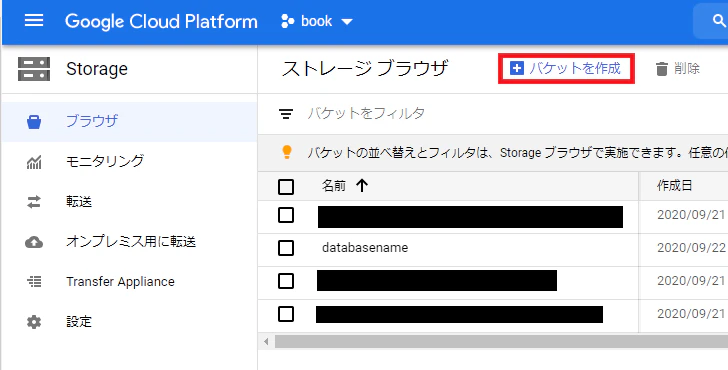Click the filter lines icon
Image resolution: width=728 pixels, height=370 pixels.
[x=286, y=114]
